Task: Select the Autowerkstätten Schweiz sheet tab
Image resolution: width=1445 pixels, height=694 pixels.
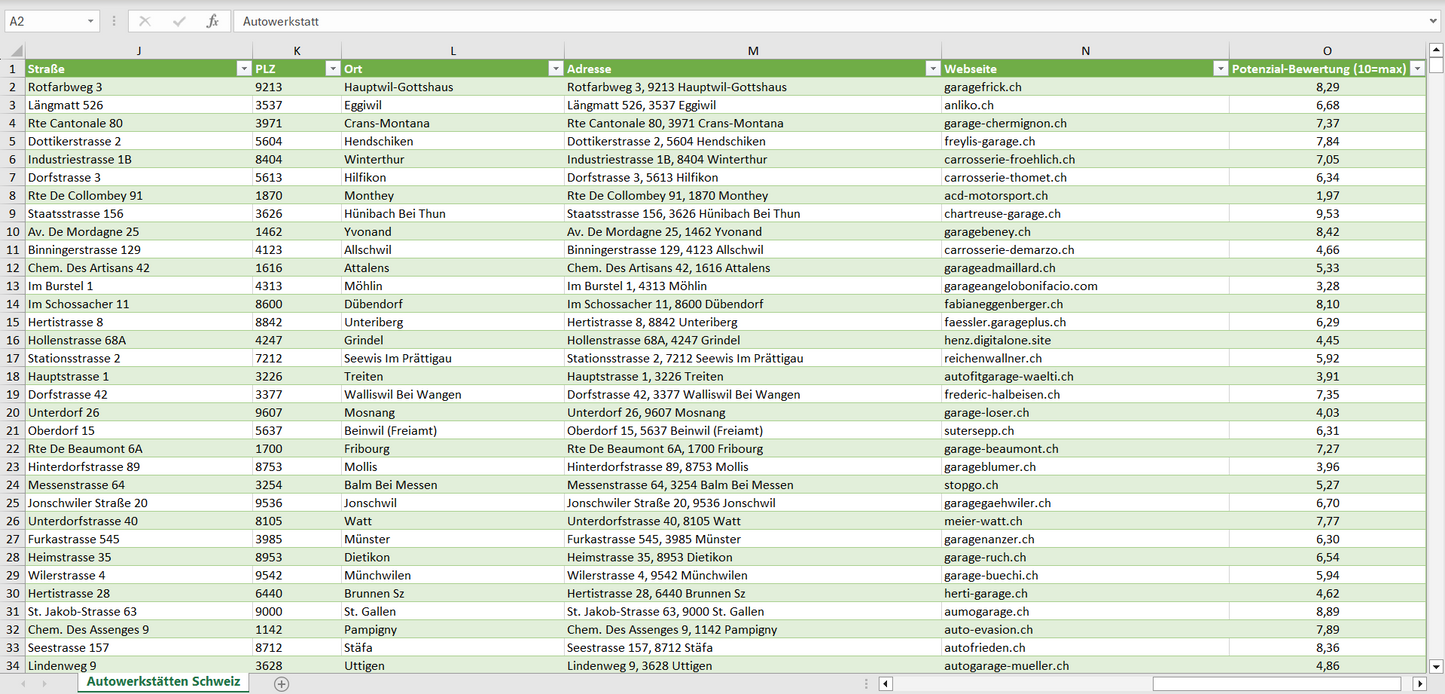Action: point(163,682)
